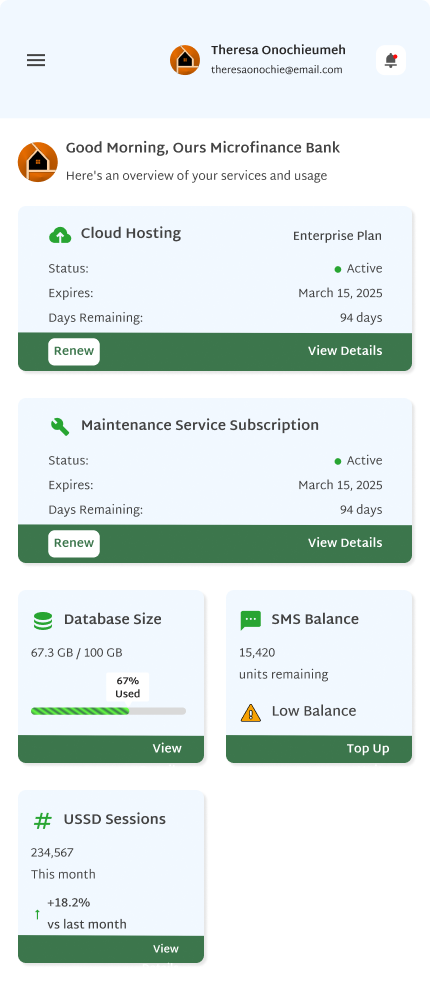The height and width of the screenshot is (982, 430).
Task: Tap the green upward trend arrow
Action: click(x=37, y=914)
